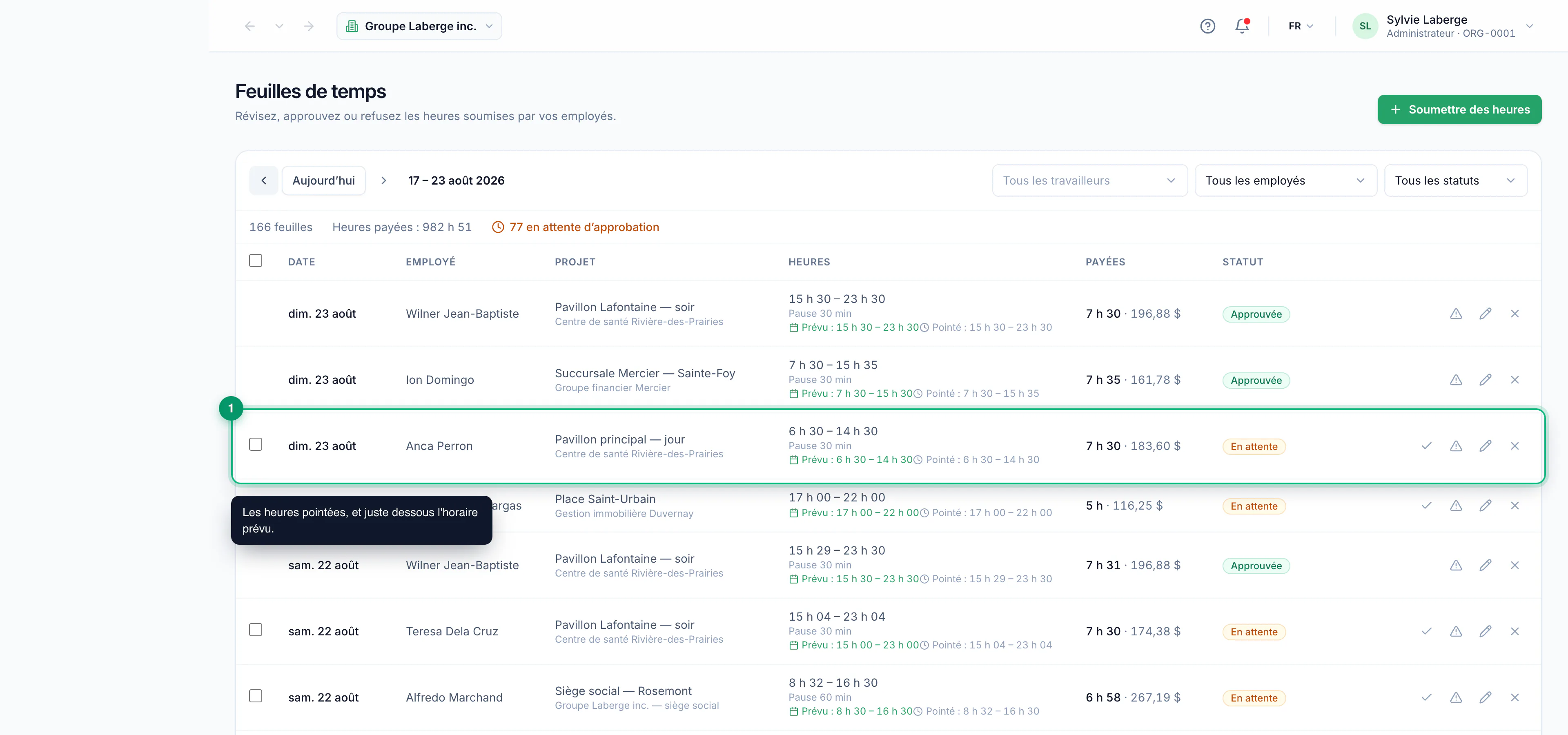The image size is (1568, 735).
Task: Select Teresa Dela Cruz row checkbox
Action: (256, 630)
